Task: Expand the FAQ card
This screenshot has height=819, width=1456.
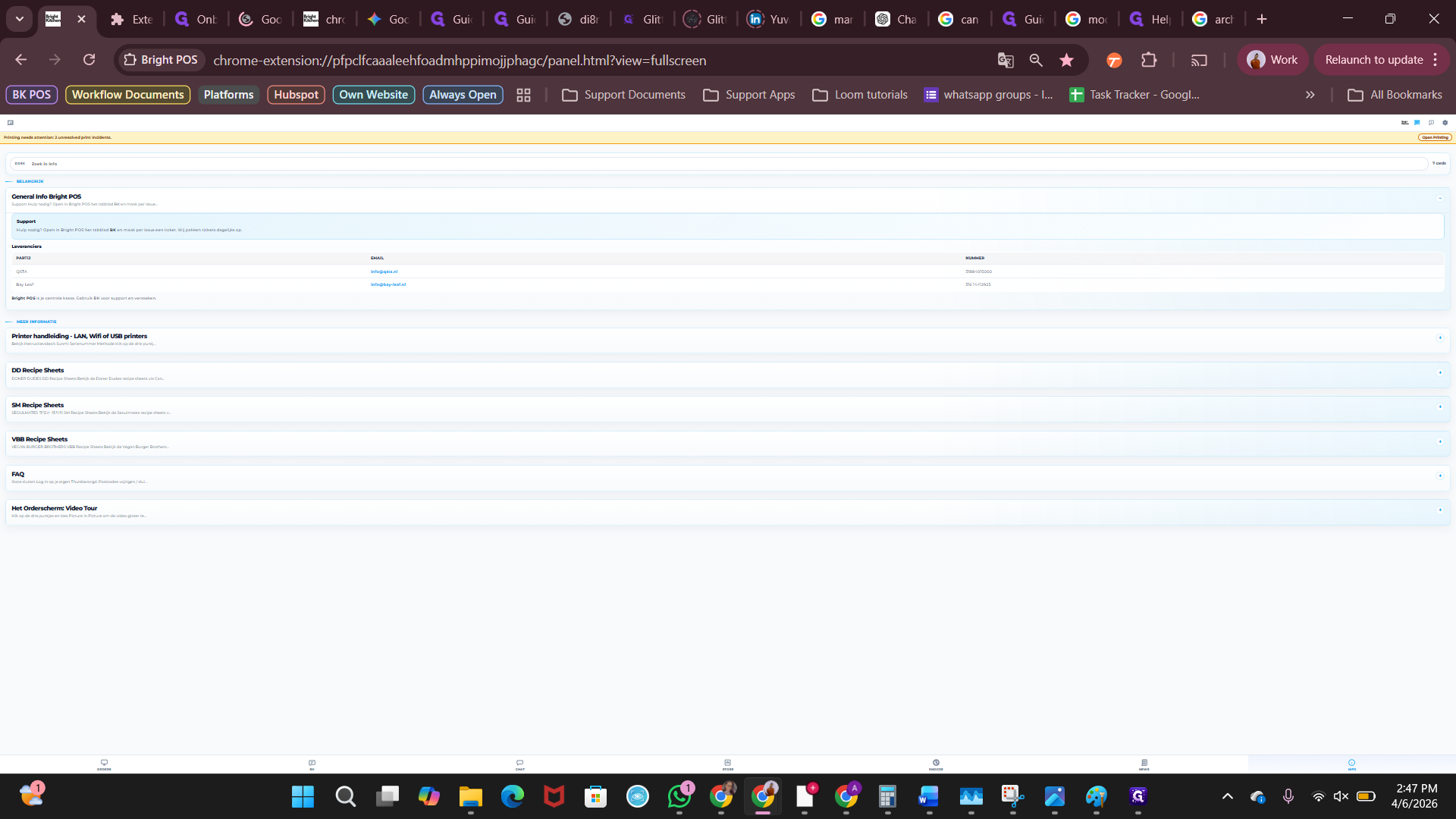Action: (x=1439, y=475)
